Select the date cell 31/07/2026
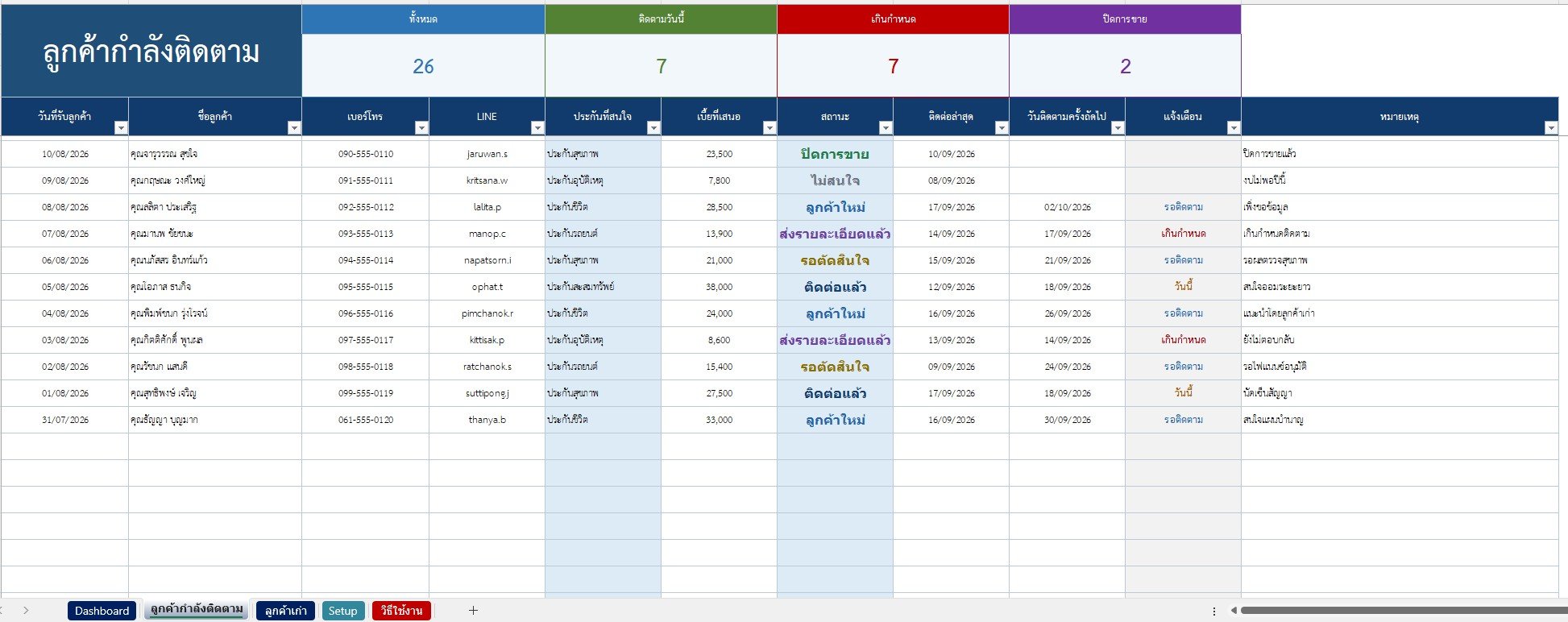1568x622 pixels. point(65,420)
